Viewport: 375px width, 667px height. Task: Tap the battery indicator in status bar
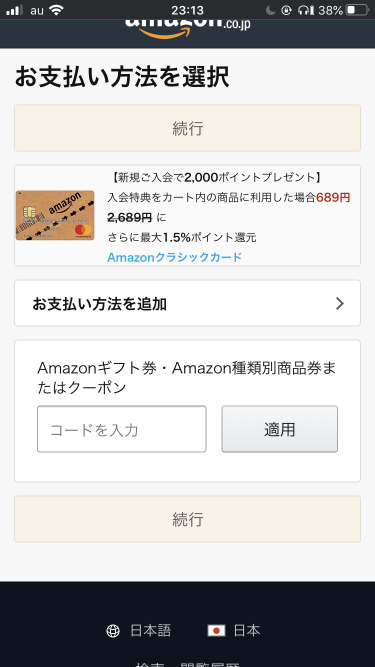pyautogui.click(x=356, y=10)
